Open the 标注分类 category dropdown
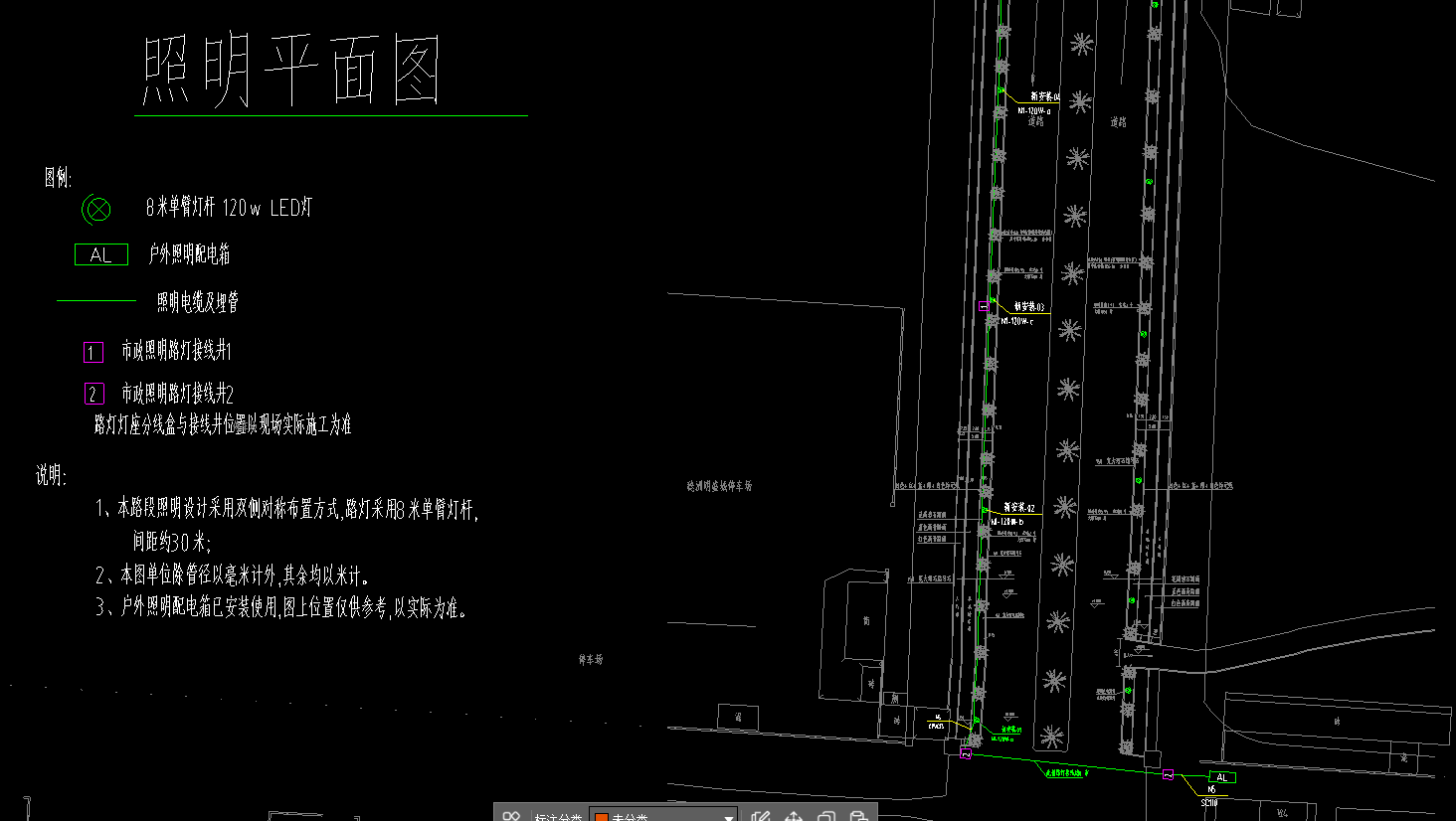This screenshot has height=821, width=1456. pyautogui.click(x=729, y=816)
